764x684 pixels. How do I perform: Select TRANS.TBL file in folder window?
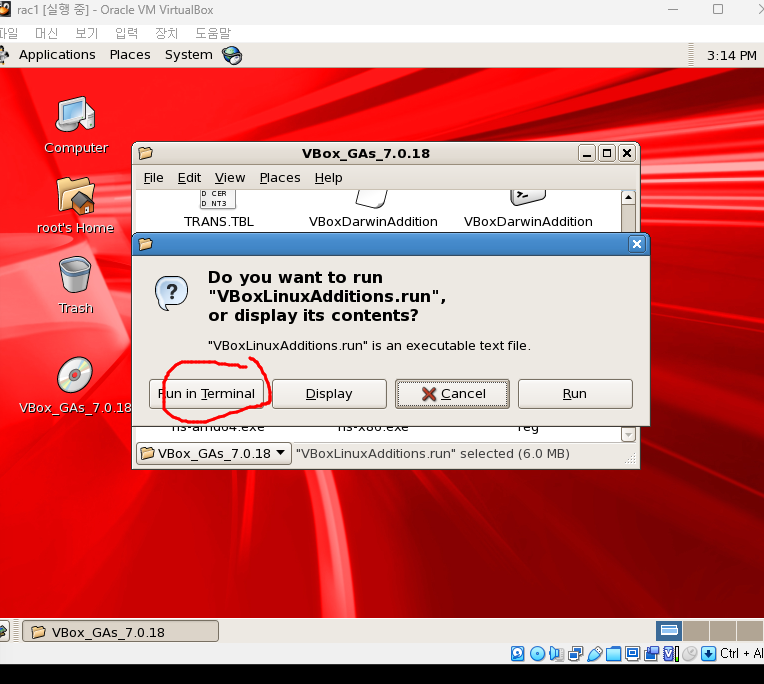click(x=219, y=209)
